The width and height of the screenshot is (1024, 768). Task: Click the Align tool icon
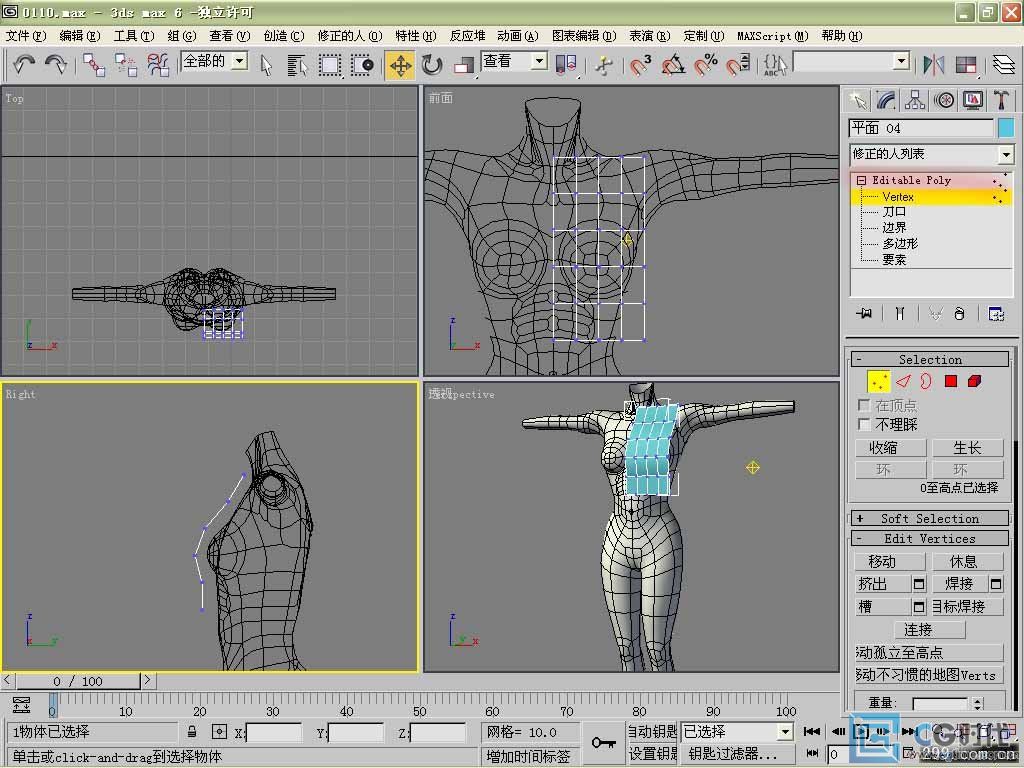pos(965,65)
